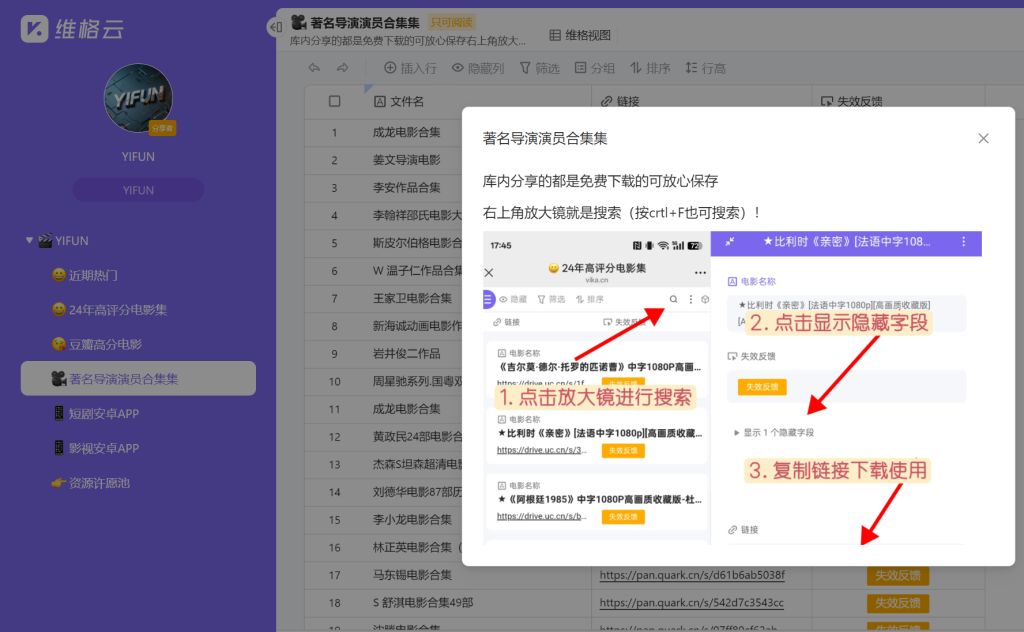The width and height of the screenshot is (1024, 632).
Task: Close the 著名导演演员合集集 description dialog
Action: 984,138
